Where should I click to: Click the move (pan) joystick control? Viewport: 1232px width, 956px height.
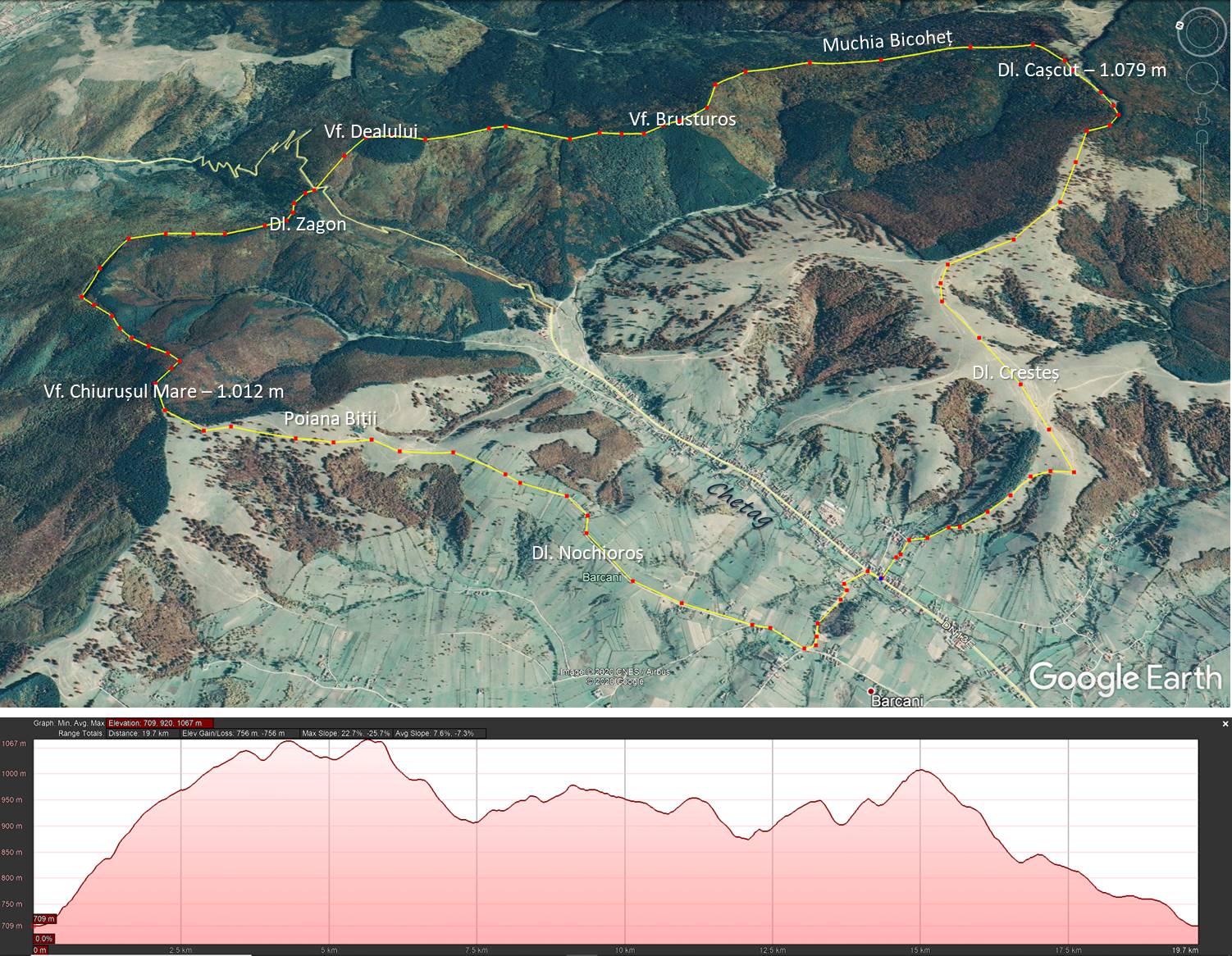1204,80
